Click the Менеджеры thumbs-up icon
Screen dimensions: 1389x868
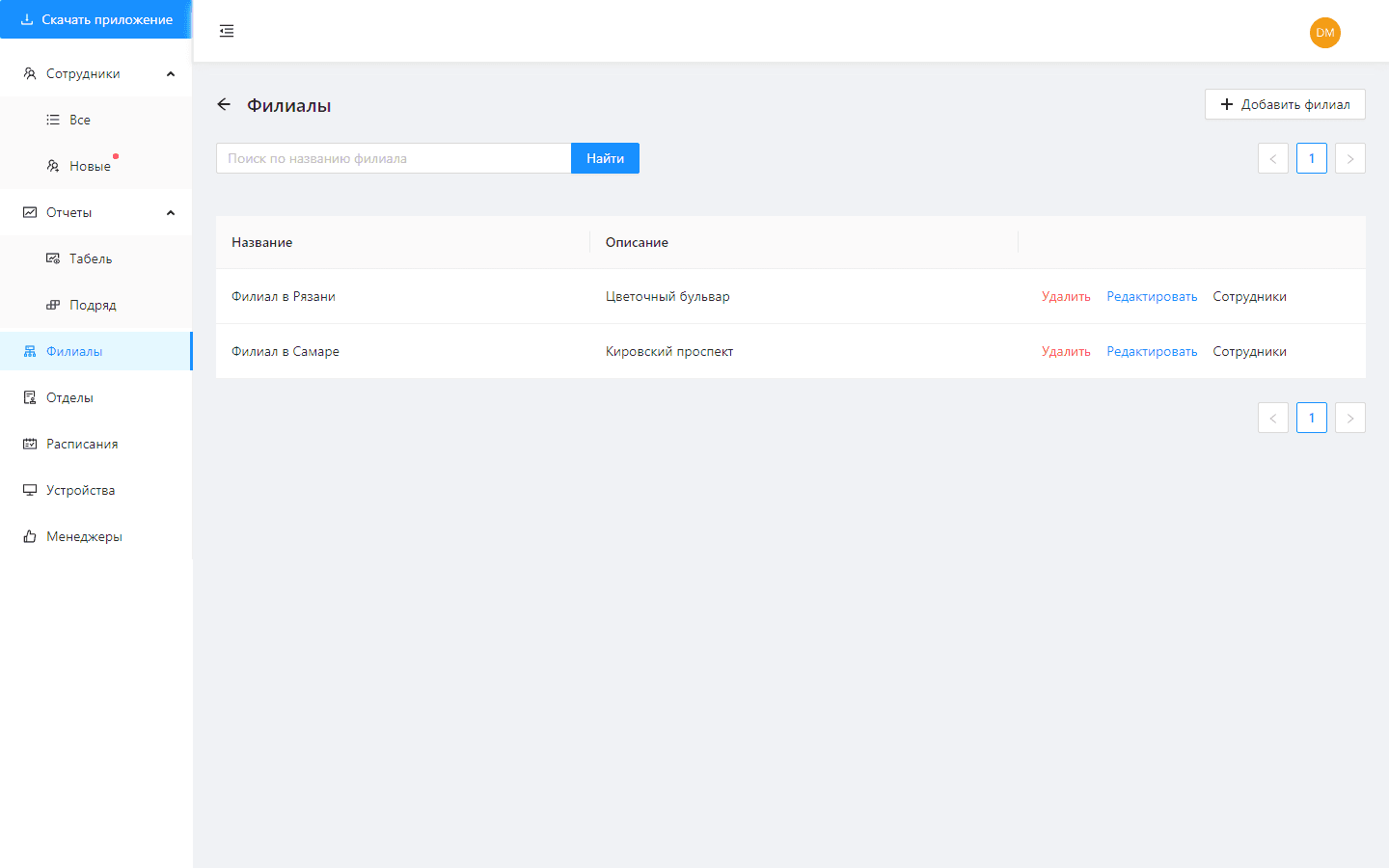[30, 536]
